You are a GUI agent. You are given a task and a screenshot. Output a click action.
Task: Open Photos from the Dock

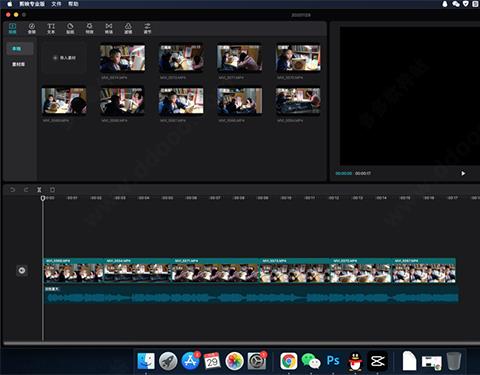point(234,361)
